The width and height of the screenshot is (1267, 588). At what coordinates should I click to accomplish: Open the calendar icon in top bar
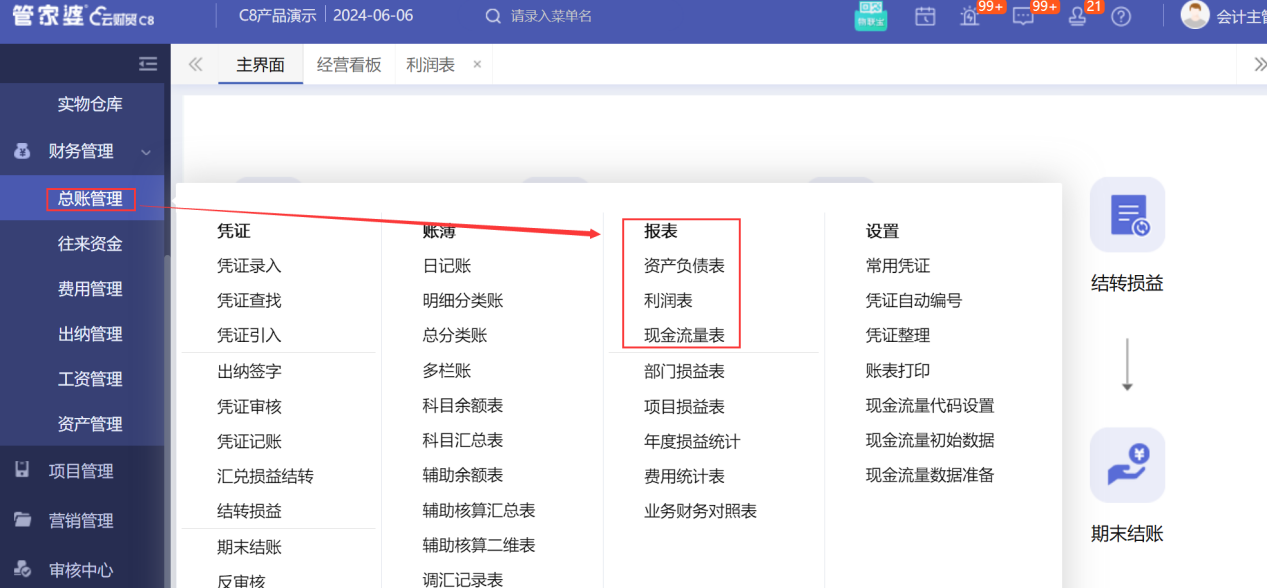click(924, 16)
